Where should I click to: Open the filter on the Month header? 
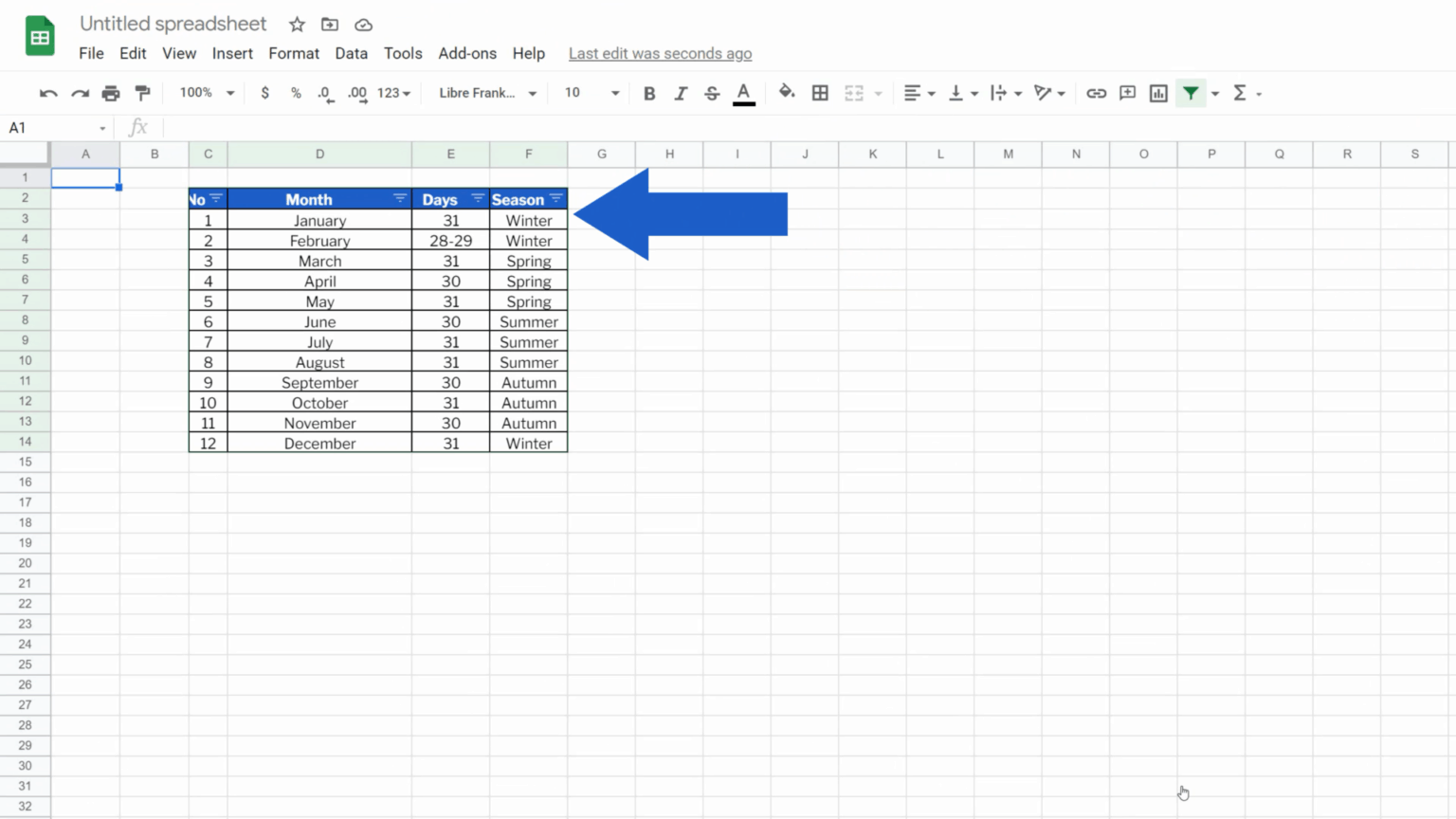(x=399, y=199)
